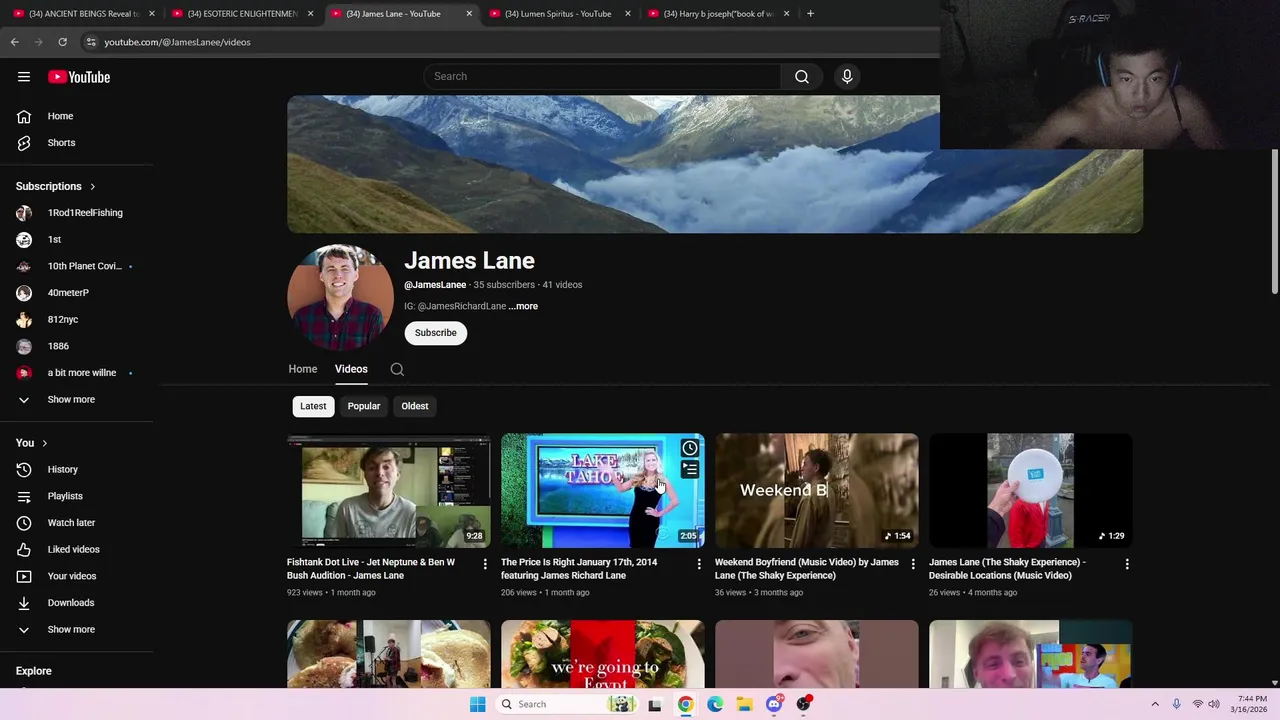This screenshot has width=1280, height=720.
Task: Switch to the ESOTERIC ENLIGHTENMENT browser tab
Action: click(240, 14)
